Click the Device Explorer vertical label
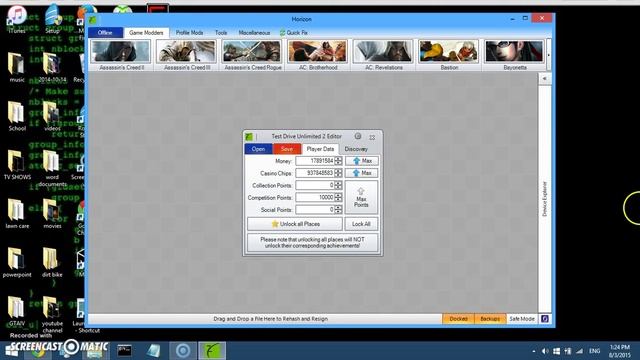 click(x=544, y=199)
